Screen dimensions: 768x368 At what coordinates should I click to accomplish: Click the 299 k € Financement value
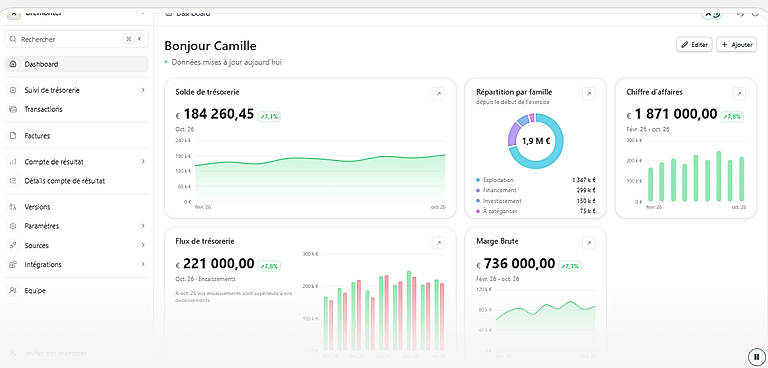(x=586, y=190)
